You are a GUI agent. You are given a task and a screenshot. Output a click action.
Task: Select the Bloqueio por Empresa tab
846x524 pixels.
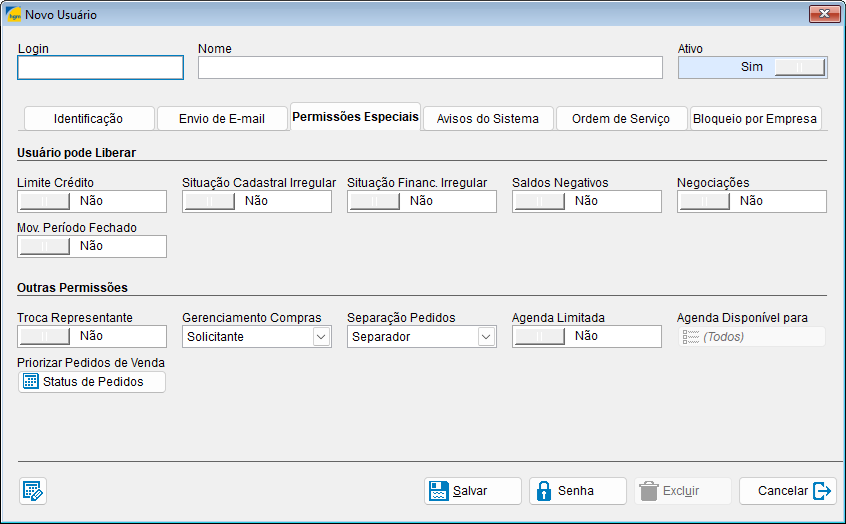pyautogui.click(x=755, y=118)
